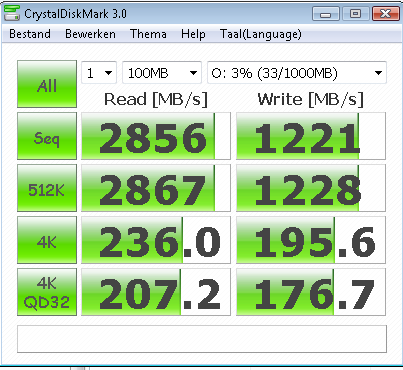Expand the drive selection dropdown O: 3%

coord(297,73)
